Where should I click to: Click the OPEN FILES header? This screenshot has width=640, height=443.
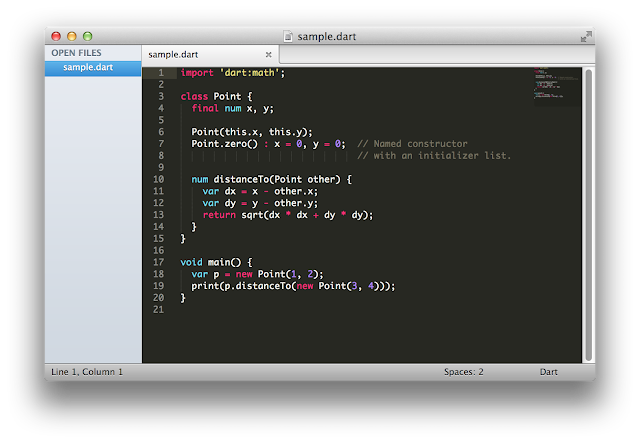(76, 53)
